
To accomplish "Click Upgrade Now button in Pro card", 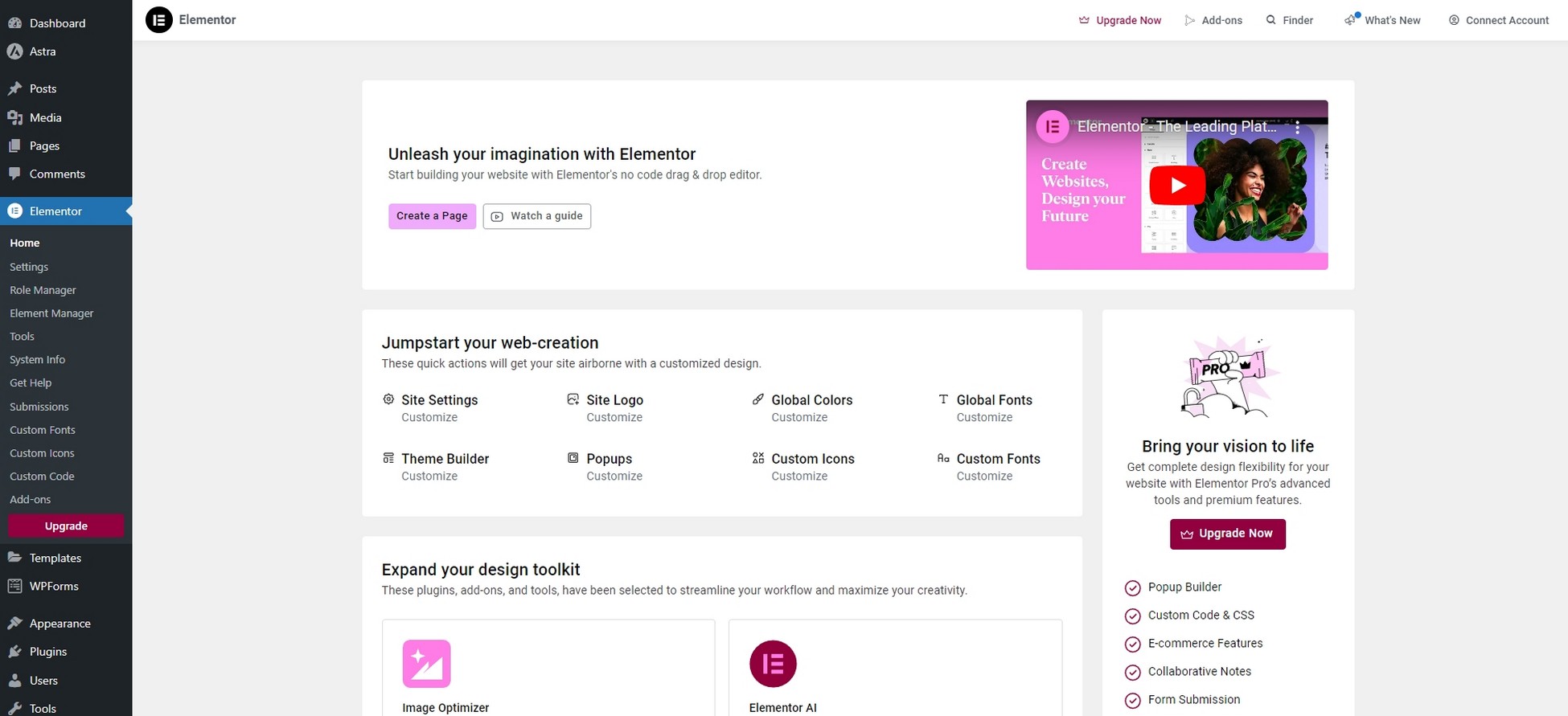I will pyautogui.click(x=1227, y=534).
